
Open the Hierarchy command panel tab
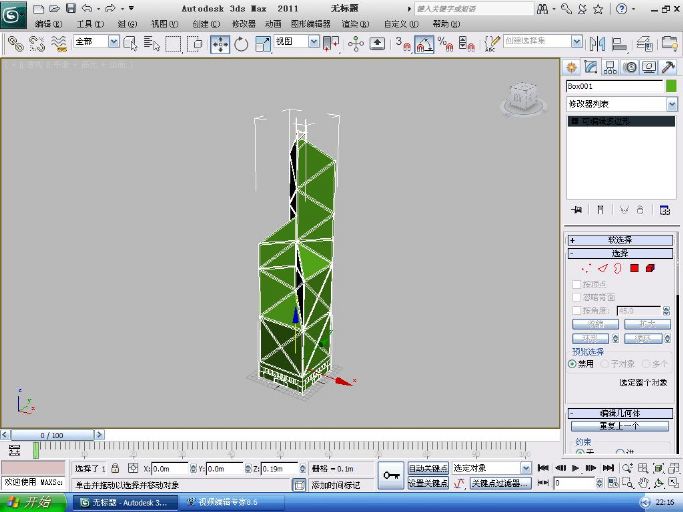click(x=610, y=68)
